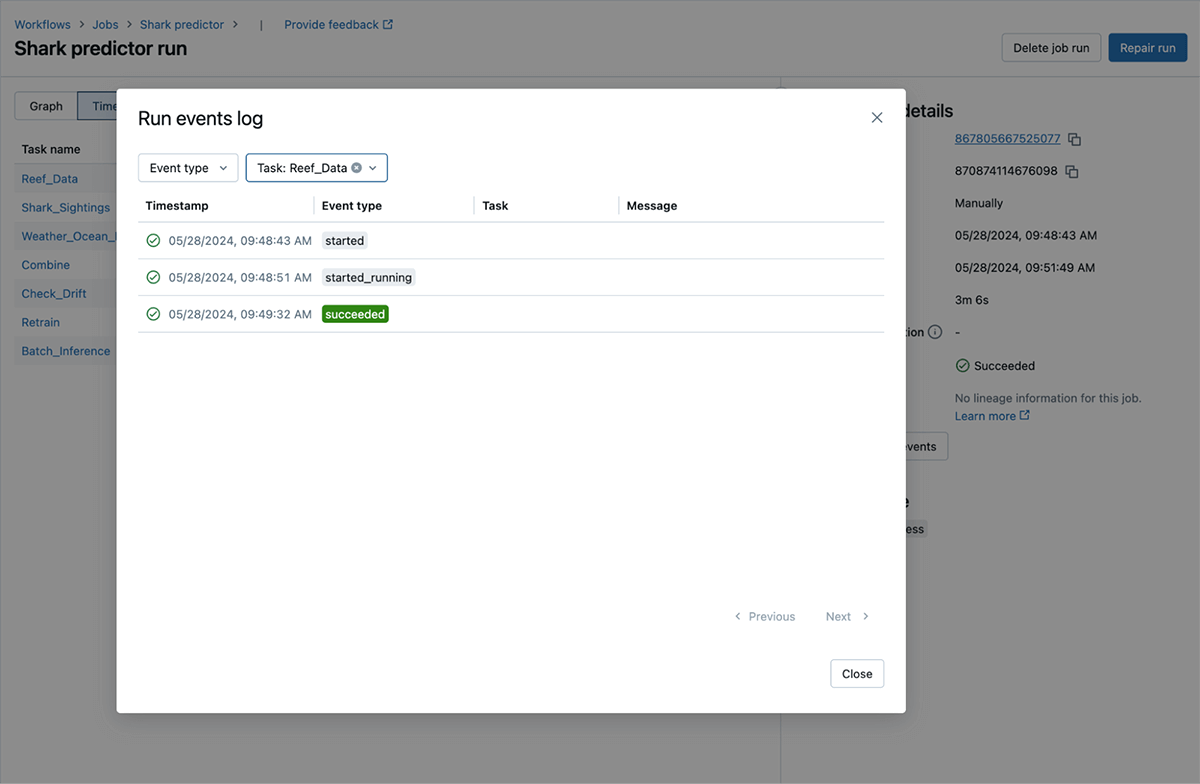Expand the Task: Reef_Data dropdown
This screenshot has height=784, width=1200.
tap(373, 168)
